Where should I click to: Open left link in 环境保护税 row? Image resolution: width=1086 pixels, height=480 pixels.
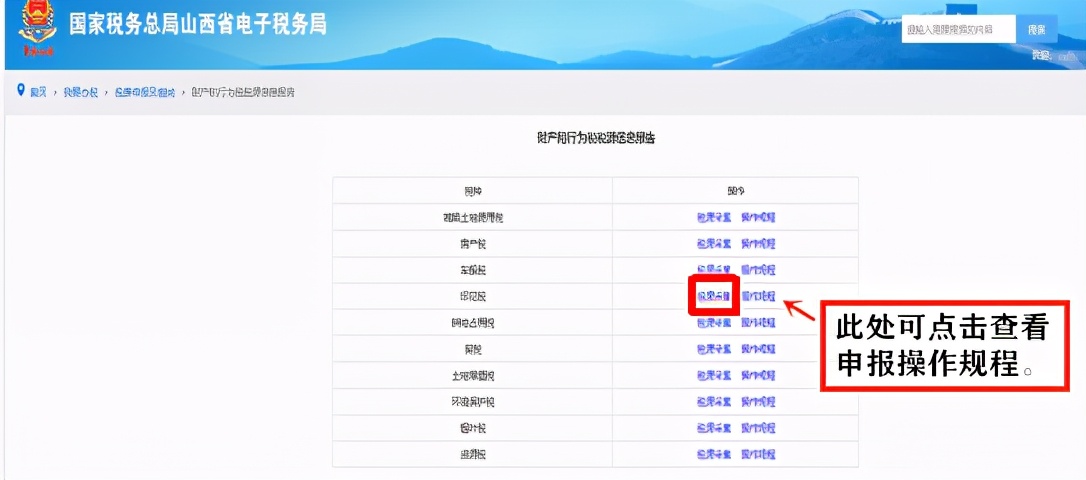(714, 401)
